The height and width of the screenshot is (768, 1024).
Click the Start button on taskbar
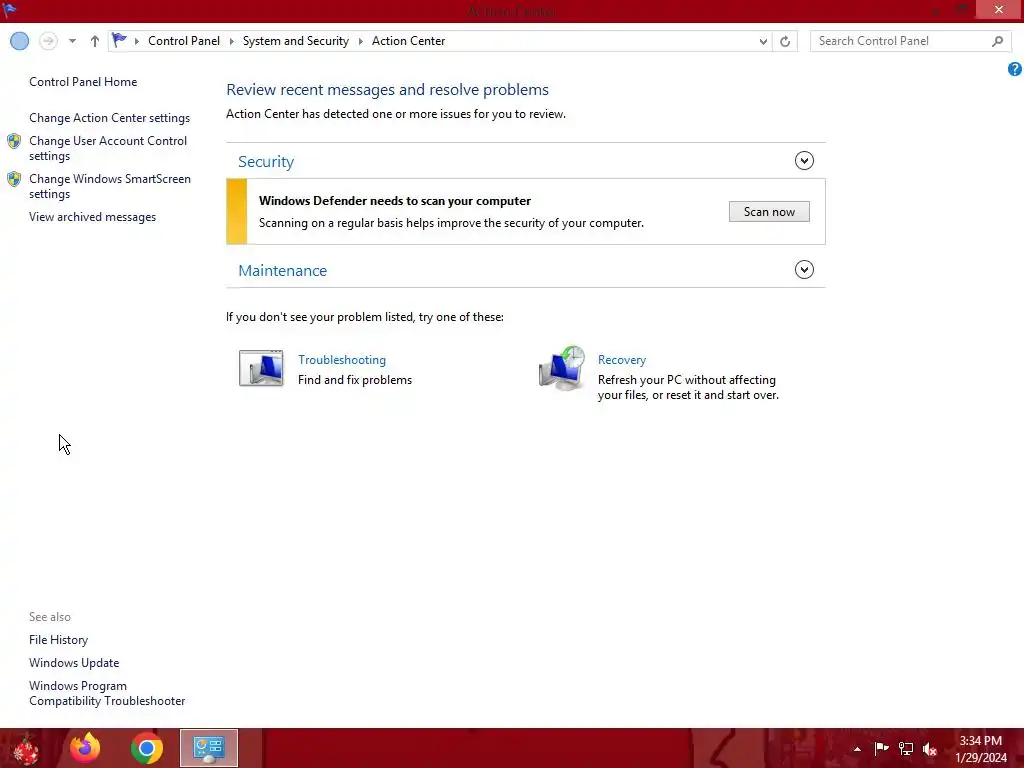pyautogui.click(x=25, y=748)
